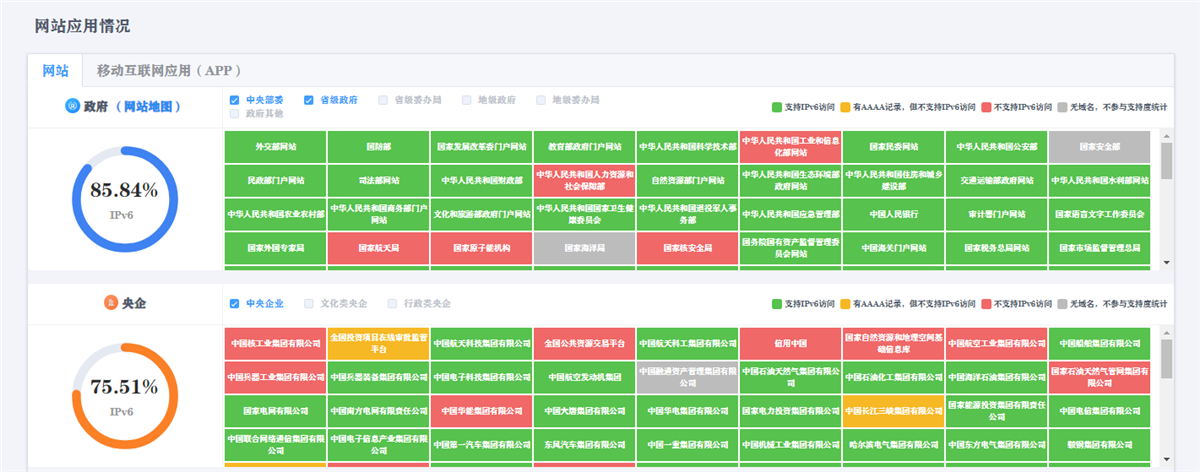Open the 外交部网站 tile
Viewport: 1200px width, 472px height.
pos(275,147)
